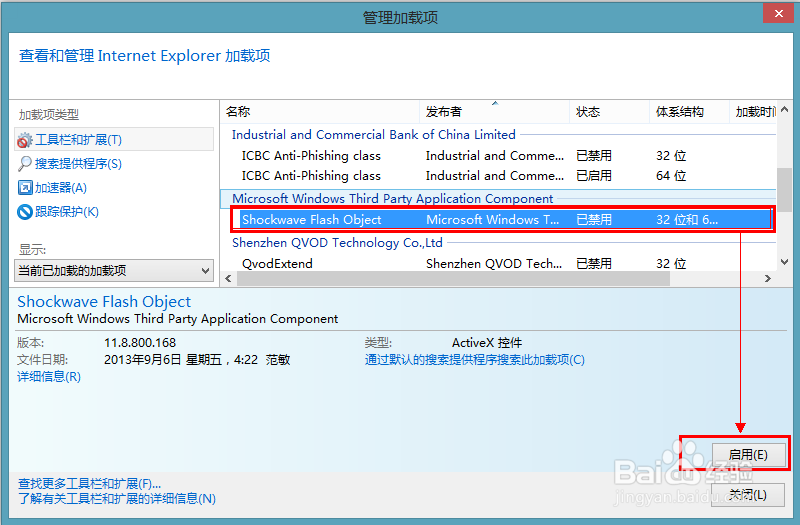The image size is (800, 525).
Task: Click the ActiveX 控件 type value
Action: 487,343
